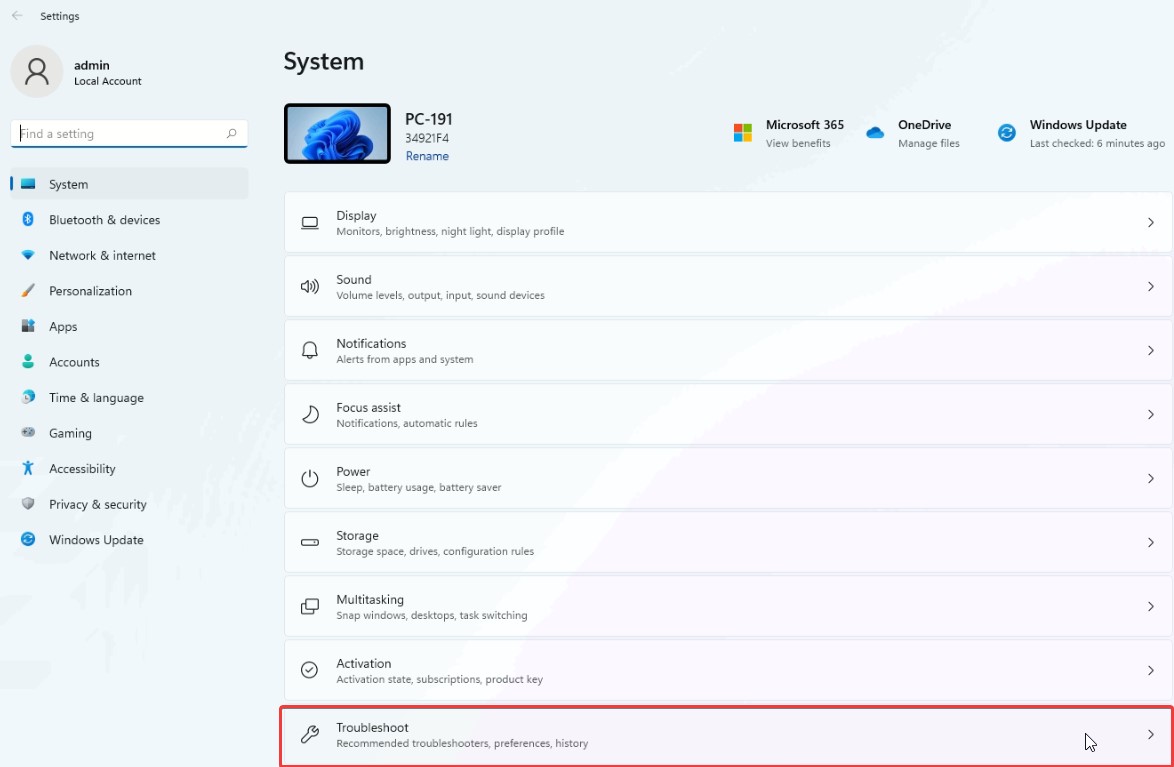Select the Troubleshoot wrench icon

(x=310, y=733)
